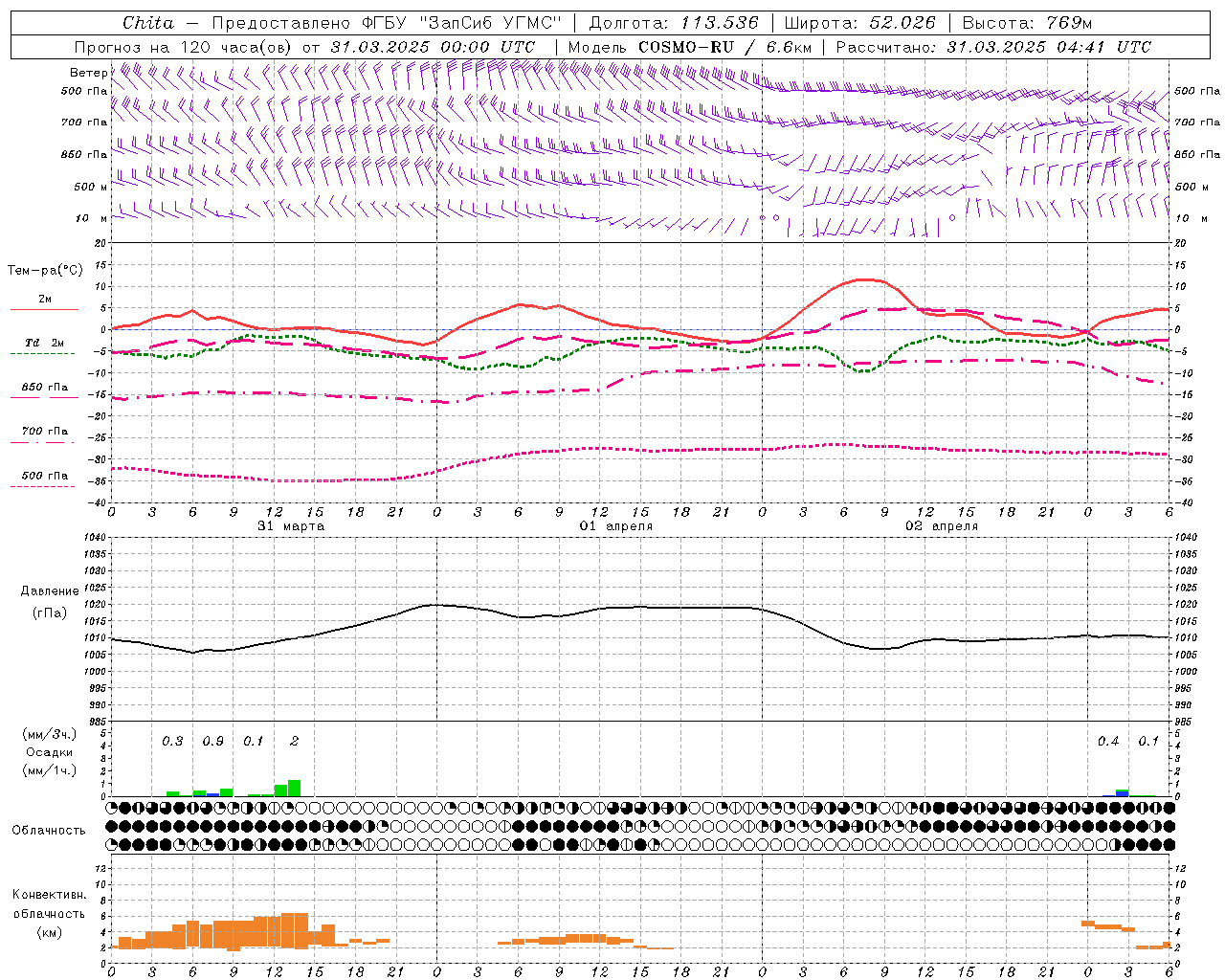Click the "850 гПа" temperature legend entry
Viewport: 1225px width, 980px height.
pos(45,388)
